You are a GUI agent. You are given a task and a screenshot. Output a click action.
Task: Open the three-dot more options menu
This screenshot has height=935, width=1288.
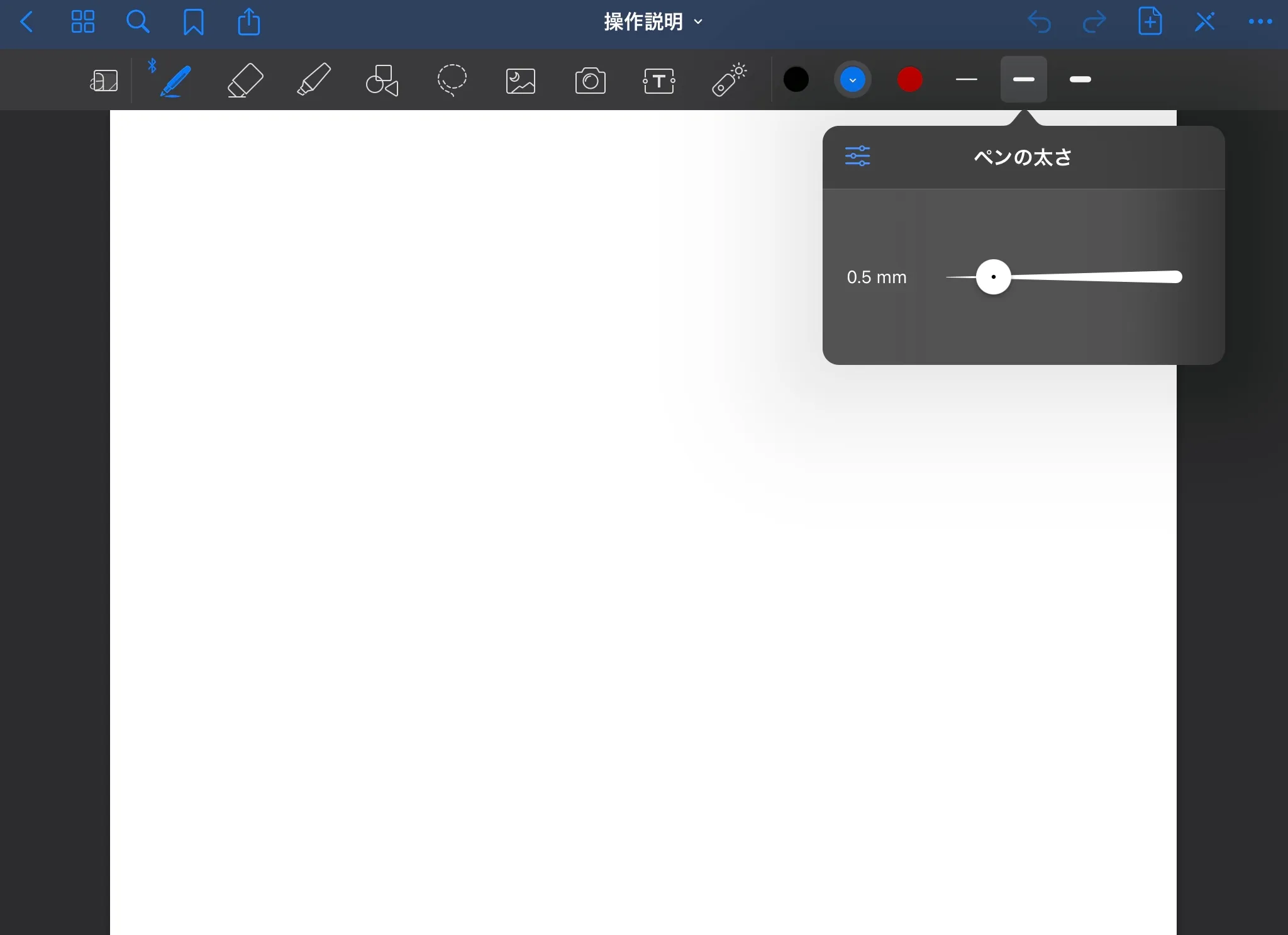(x=1260, y=22)
